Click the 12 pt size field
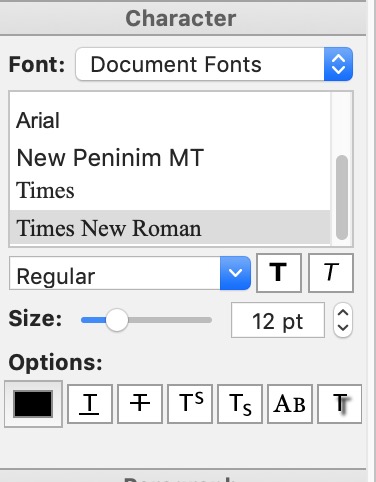The image size is (376, 482). [278, 320]
